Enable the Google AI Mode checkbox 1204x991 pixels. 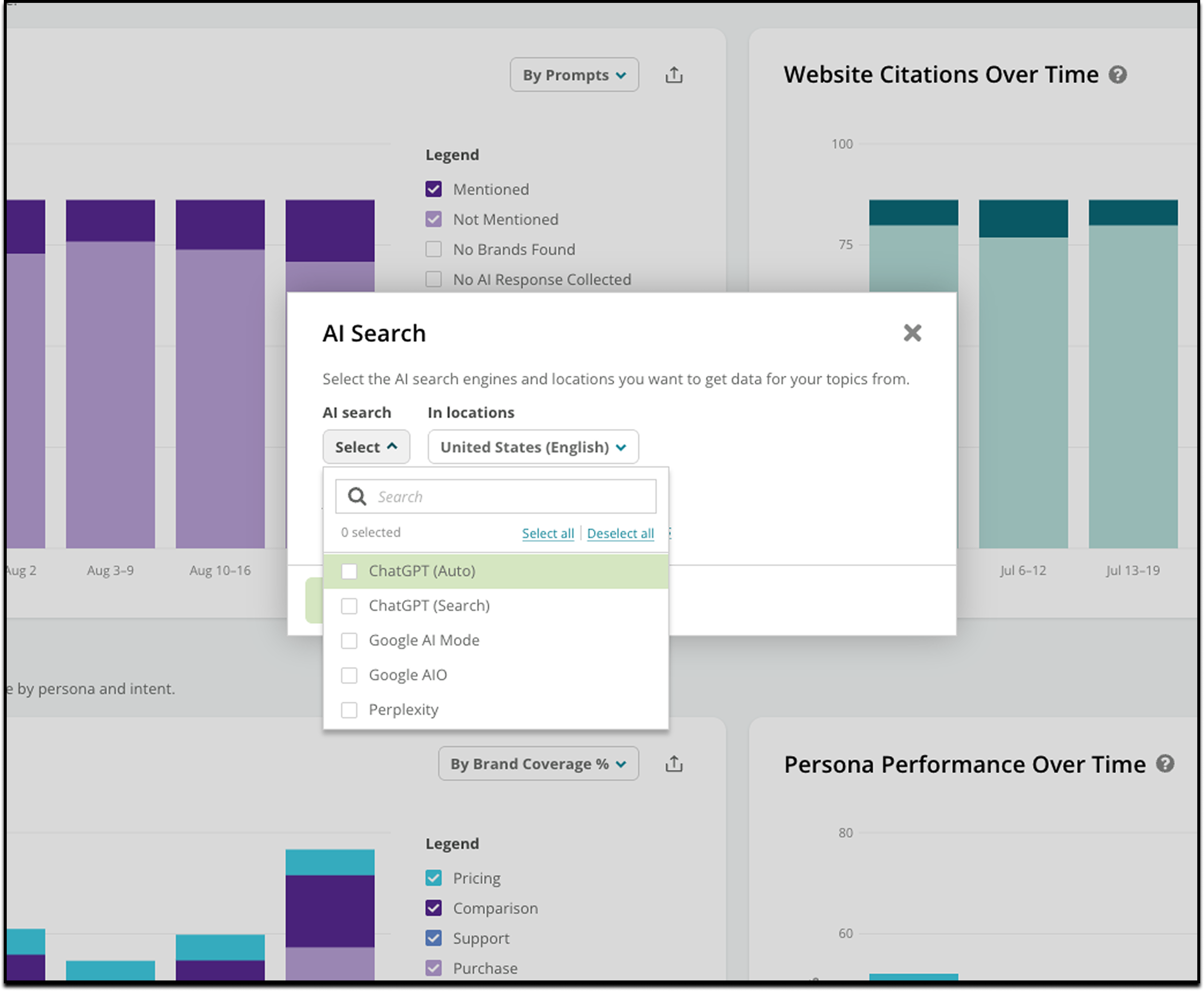coord(350,641)
